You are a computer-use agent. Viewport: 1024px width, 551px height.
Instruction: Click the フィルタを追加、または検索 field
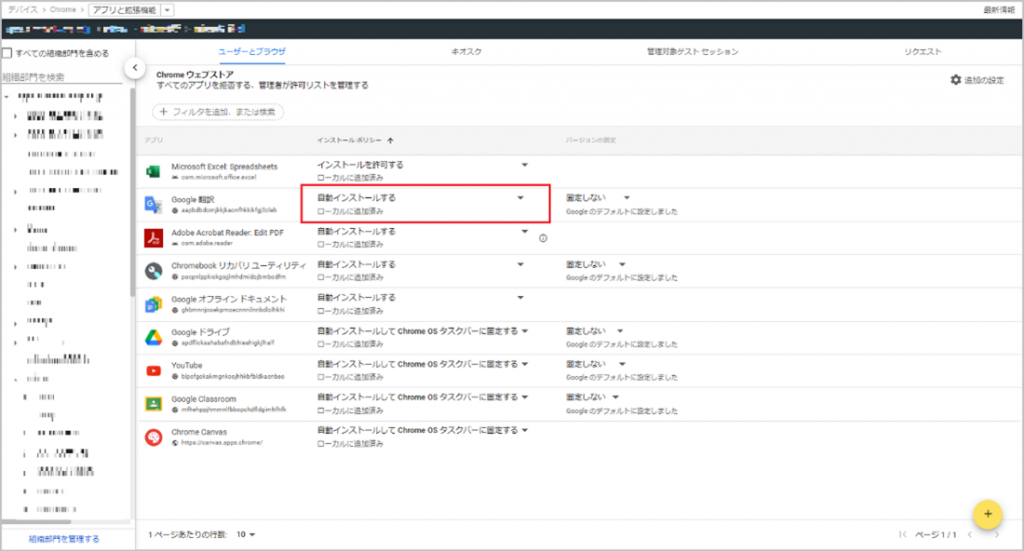pos(218,112)
